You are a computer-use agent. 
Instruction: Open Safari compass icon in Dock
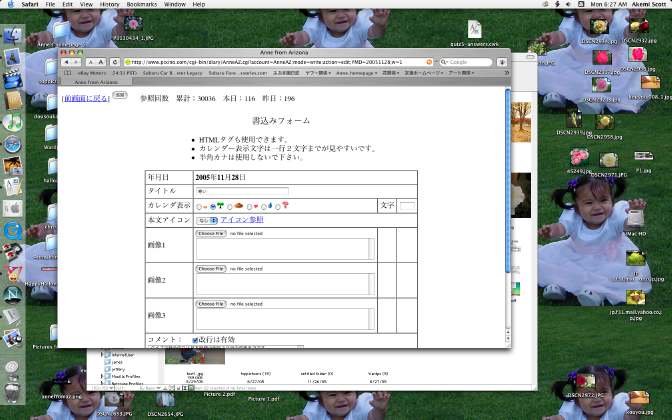(12, 144)
